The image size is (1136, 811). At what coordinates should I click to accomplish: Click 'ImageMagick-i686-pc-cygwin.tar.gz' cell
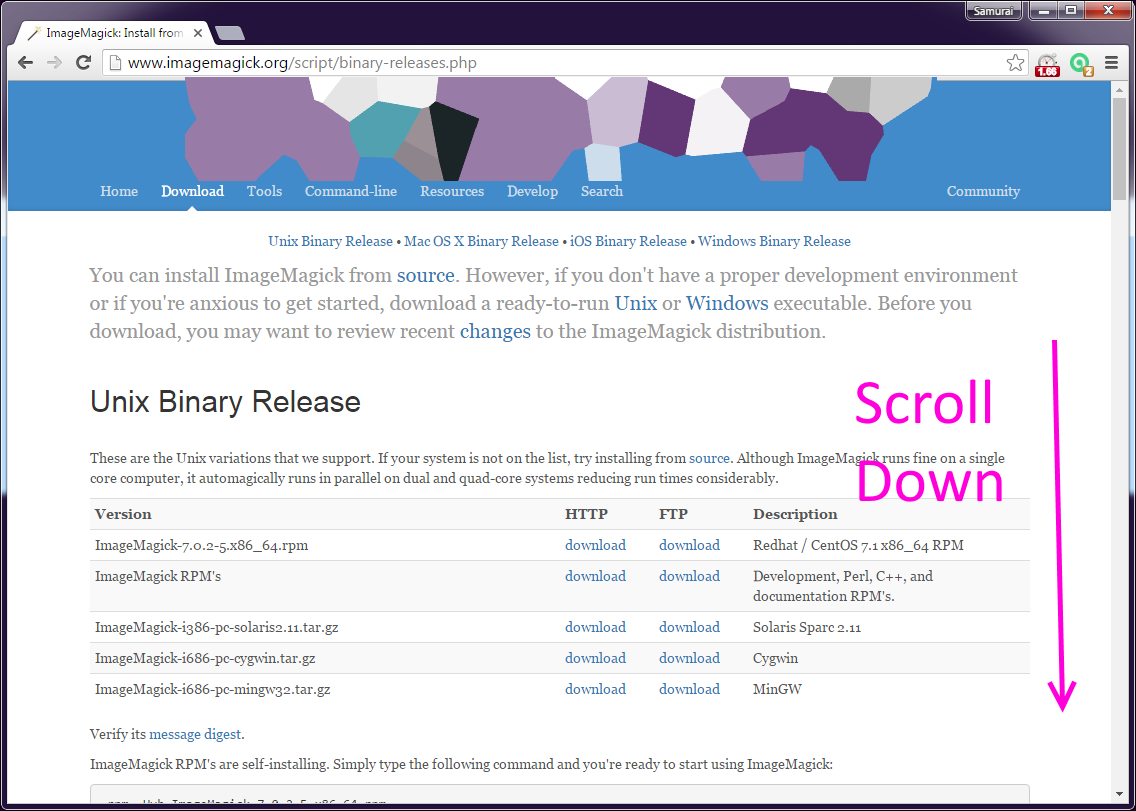205,658
